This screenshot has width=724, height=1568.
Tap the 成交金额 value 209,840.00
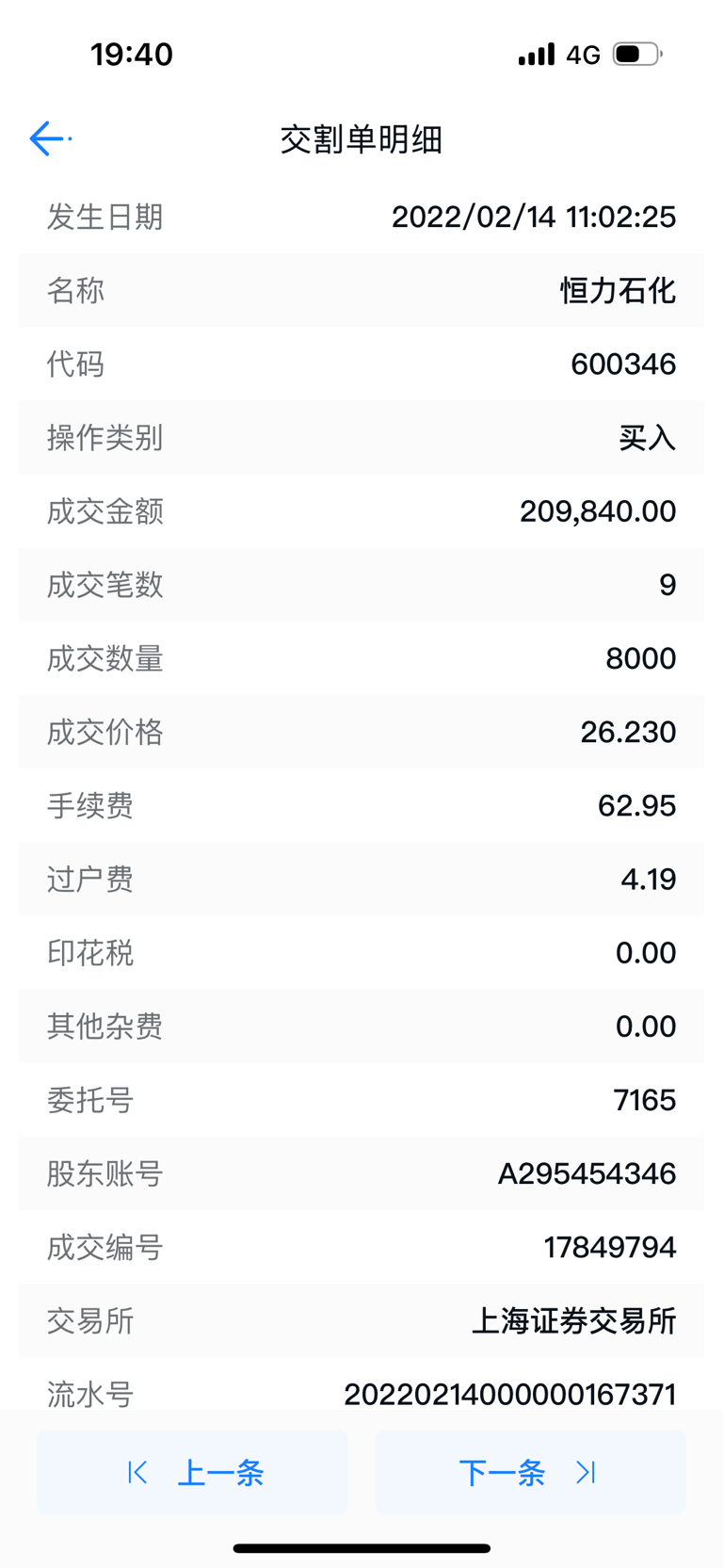598,511
